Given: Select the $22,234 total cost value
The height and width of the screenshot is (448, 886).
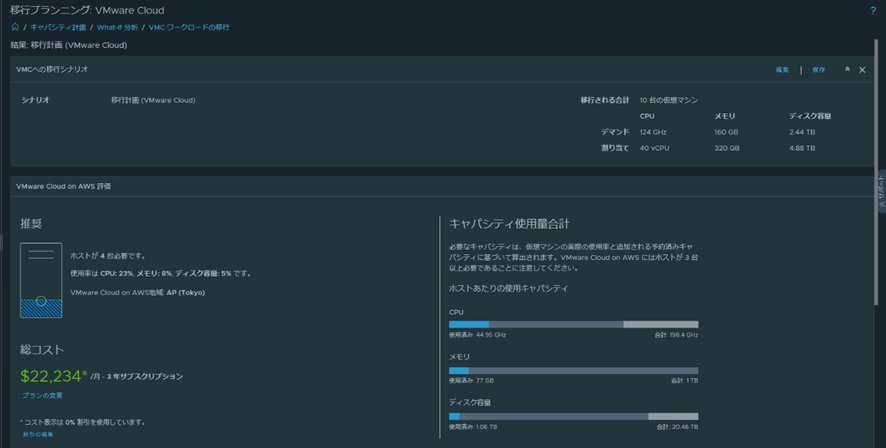Looking at the screenshot, I should tap(54, 376).
